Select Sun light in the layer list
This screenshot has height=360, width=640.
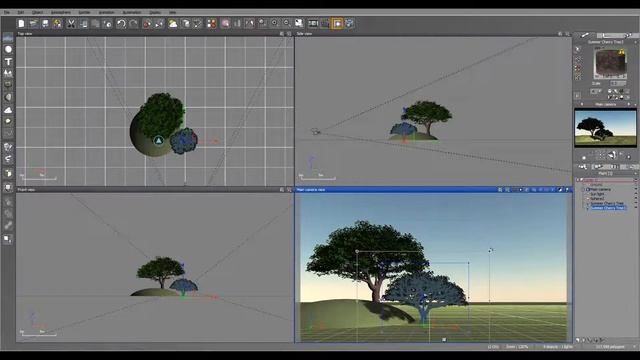[597, 194]
